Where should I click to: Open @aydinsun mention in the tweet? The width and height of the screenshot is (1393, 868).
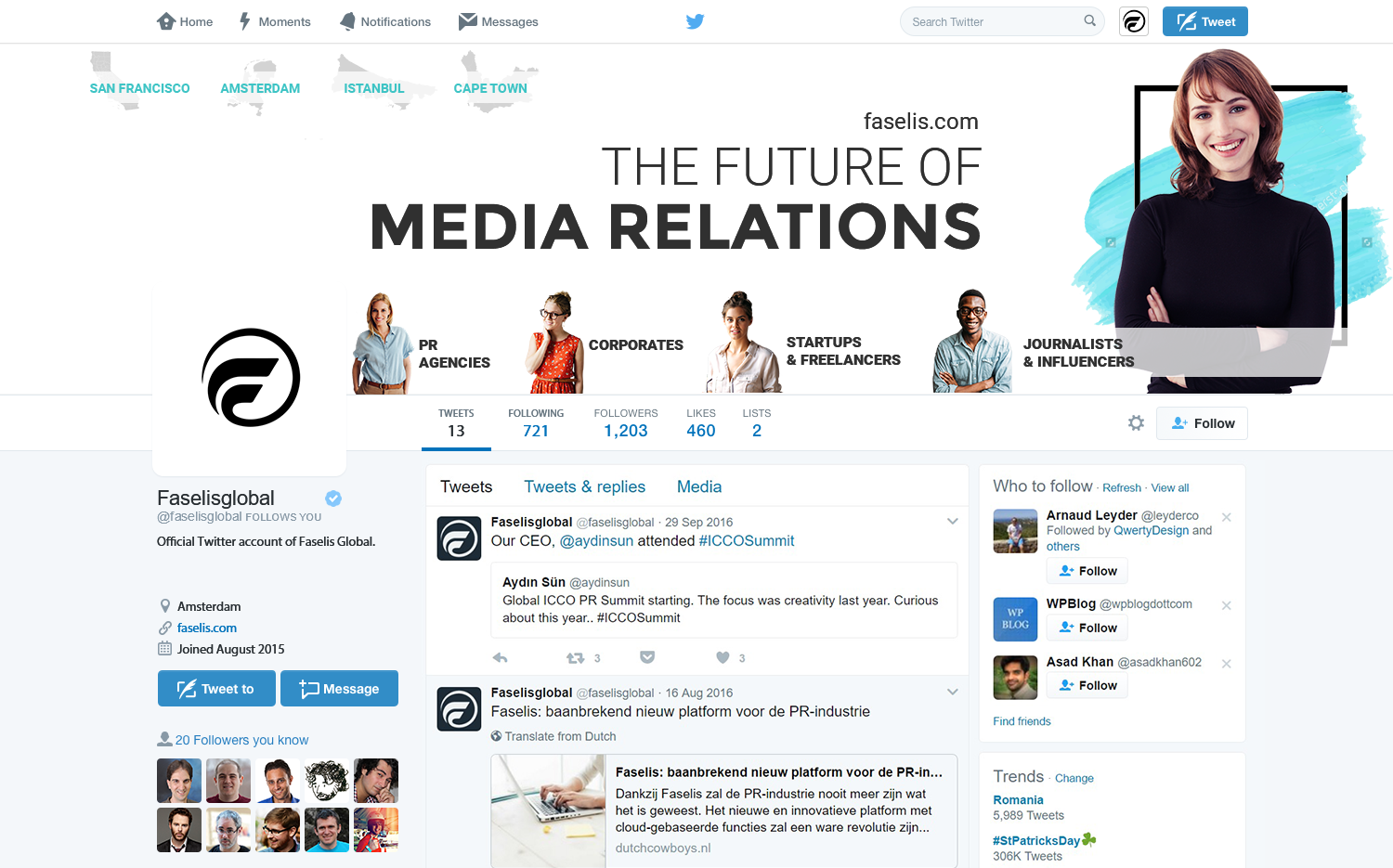point(596,541)
